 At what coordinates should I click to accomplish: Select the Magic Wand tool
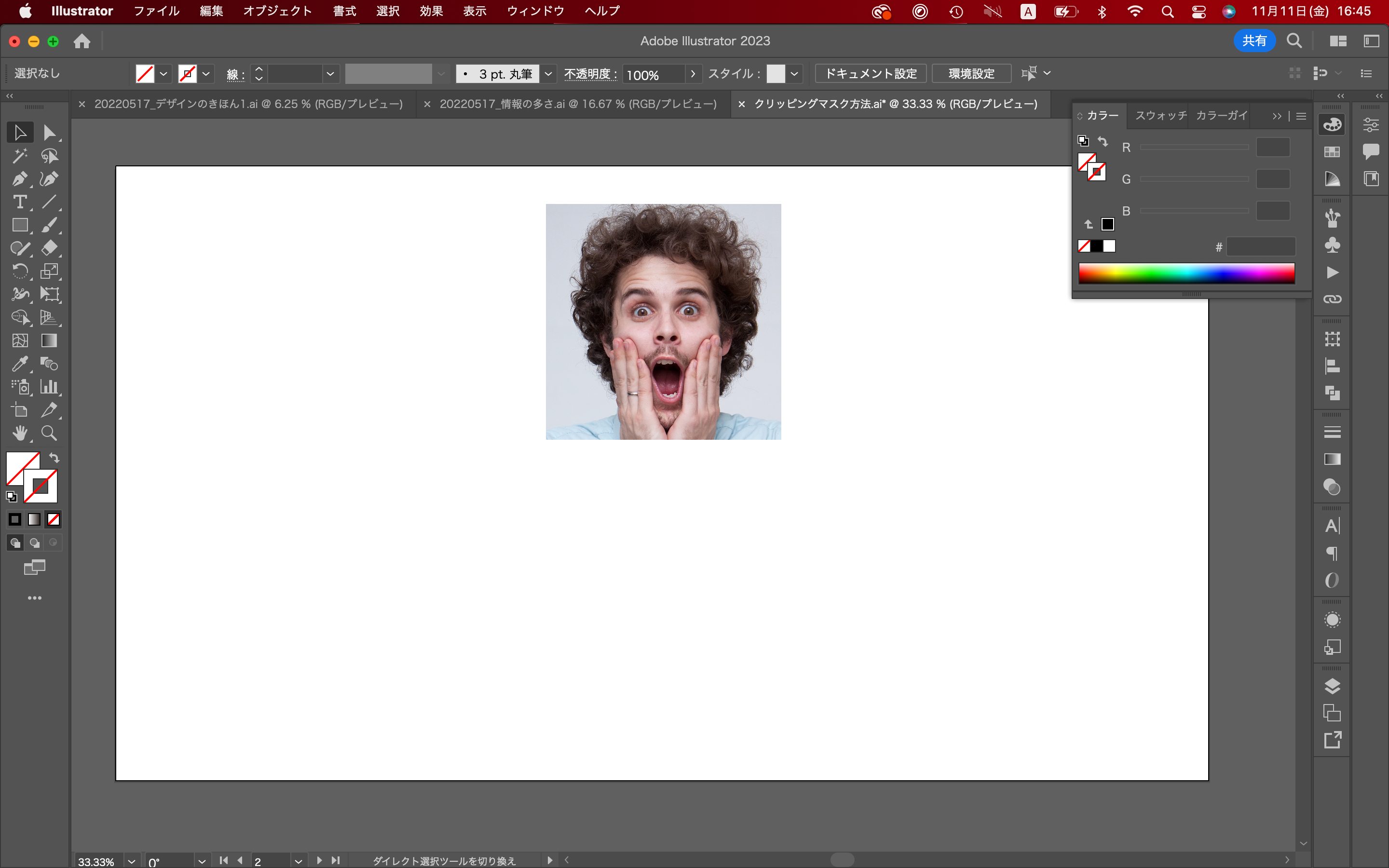19,156
